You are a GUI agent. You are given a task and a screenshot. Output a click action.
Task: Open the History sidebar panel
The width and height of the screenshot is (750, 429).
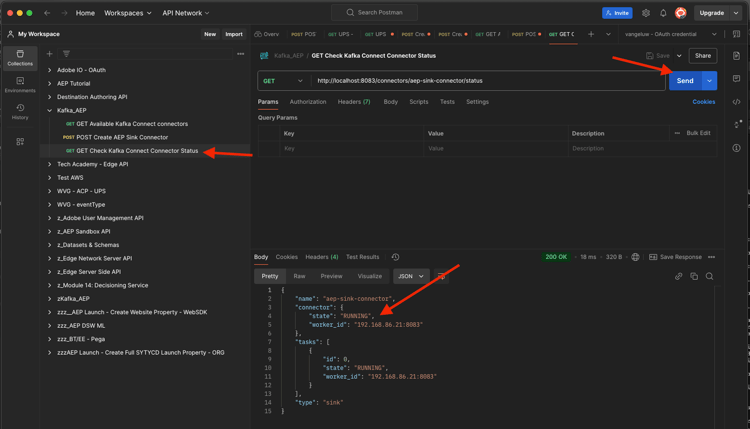click(x=20, y=112)
